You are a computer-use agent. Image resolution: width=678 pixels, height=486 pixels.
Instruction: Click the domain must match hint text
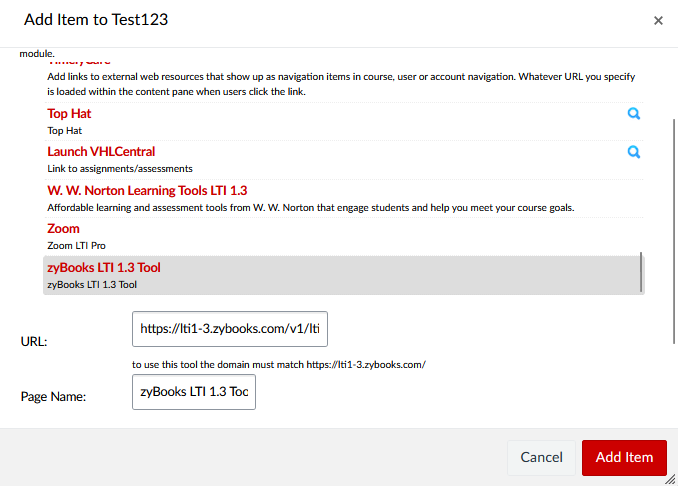[x=279, y=364]
